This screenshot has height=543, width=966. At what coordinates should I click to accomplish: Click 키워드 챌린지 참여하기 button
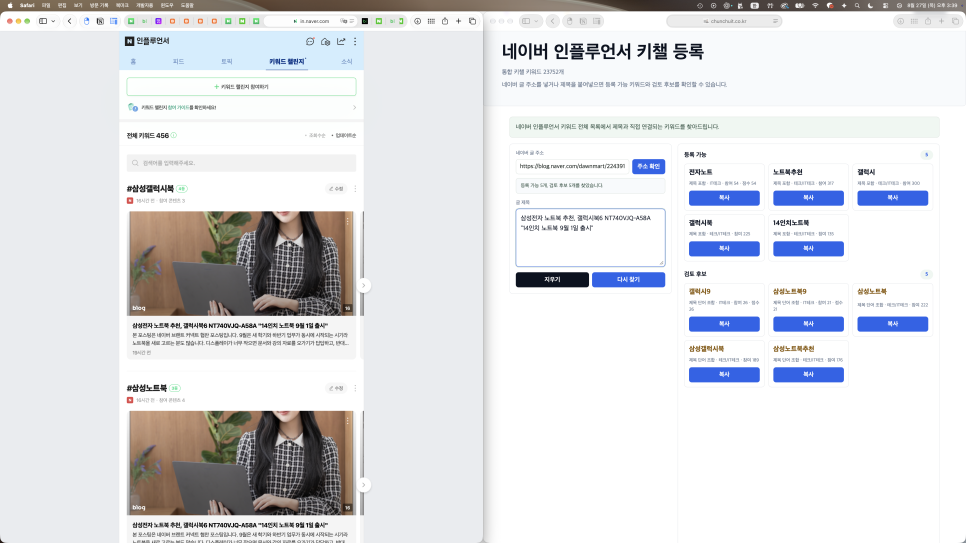click(242, 87)
